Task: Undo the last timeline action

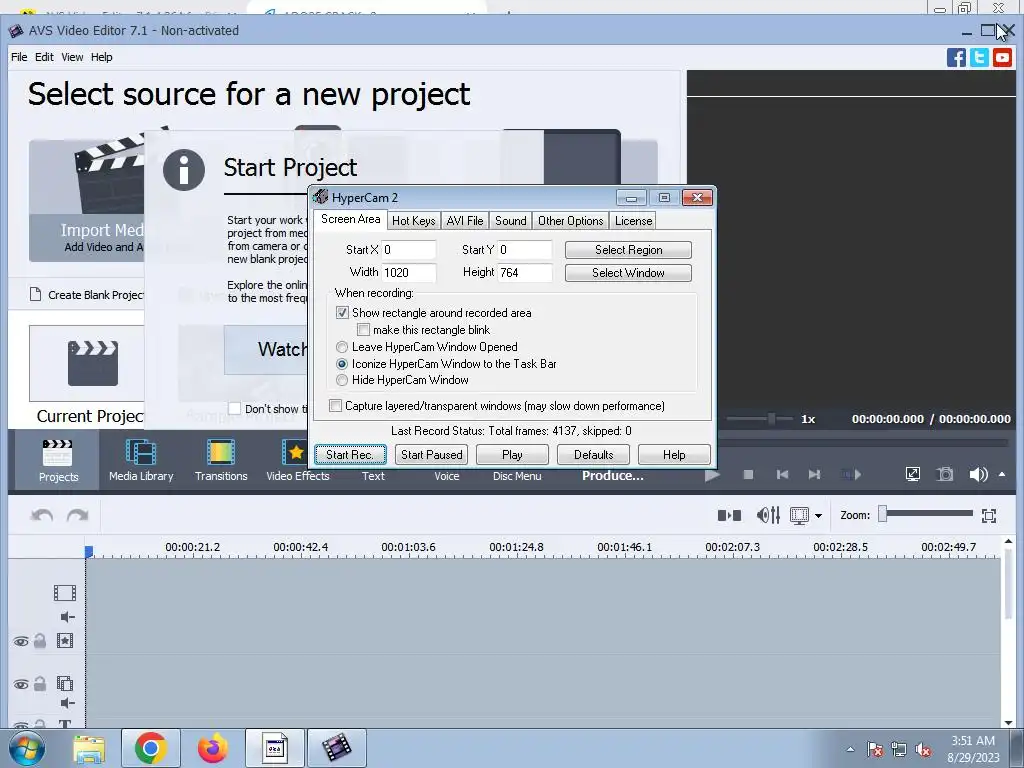Action: coord(42,515)
